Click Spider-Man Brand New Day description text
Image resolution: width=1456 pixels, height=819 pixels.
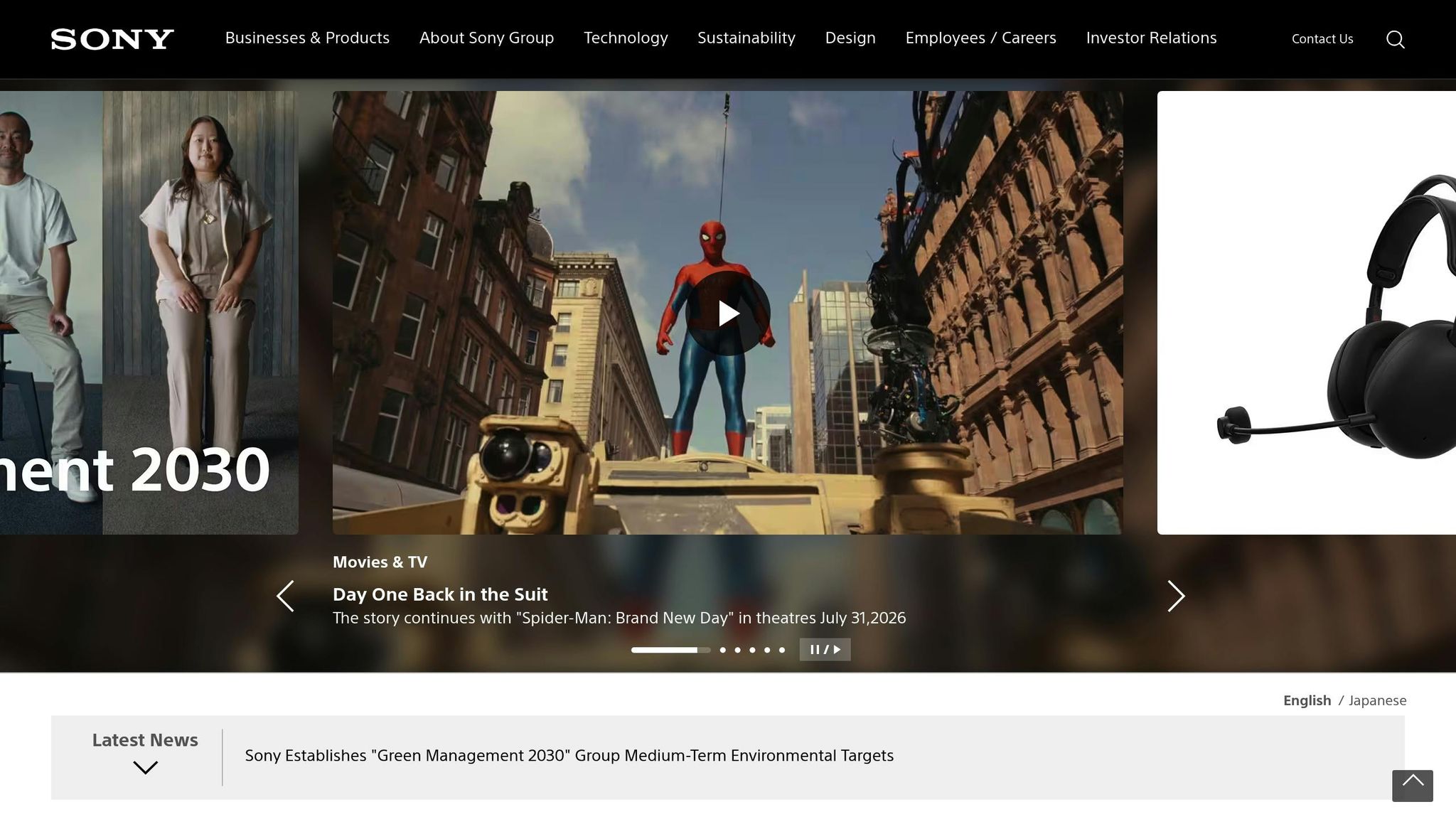point(619,618)
